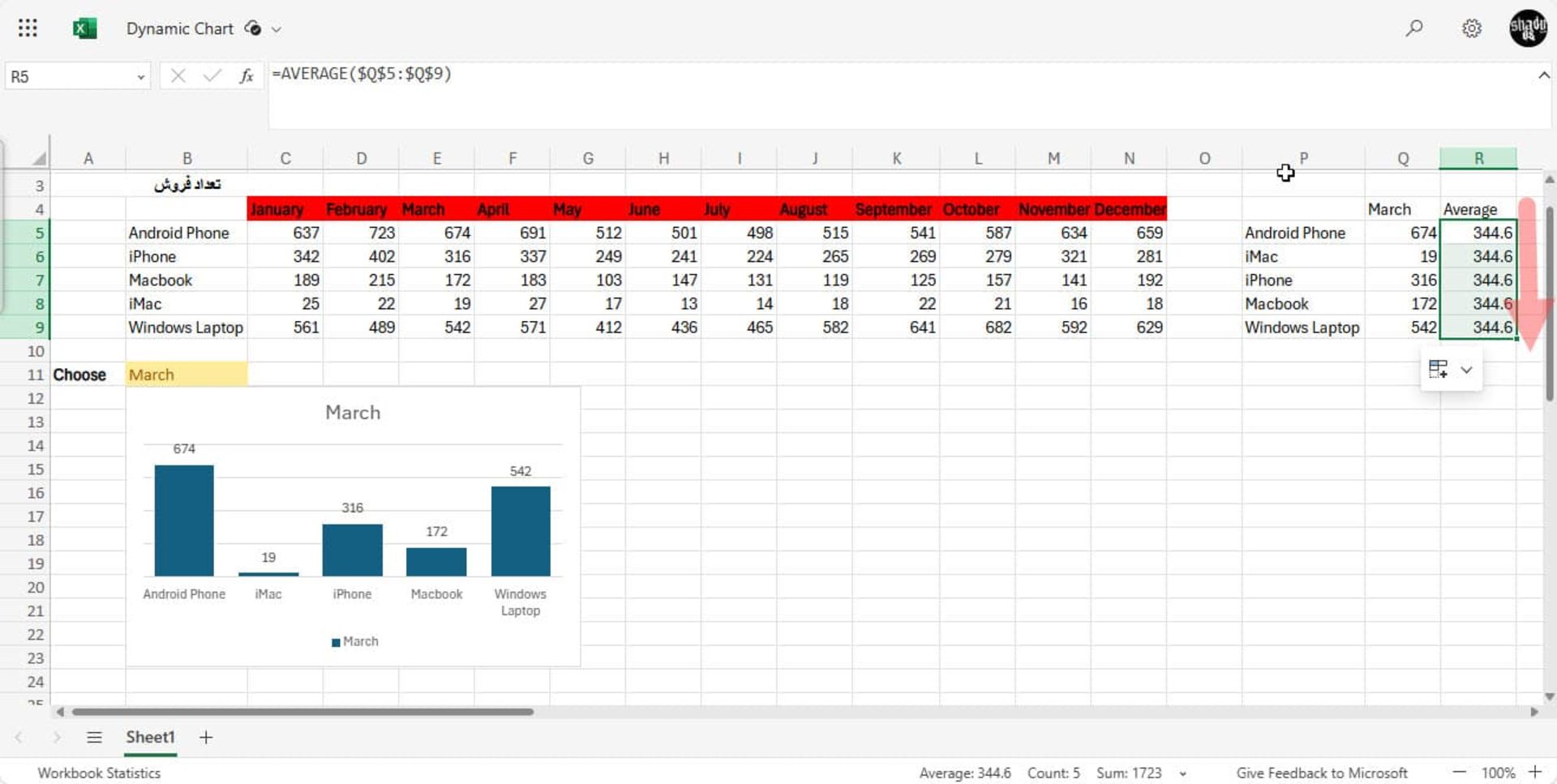
Task: Open the settings gear
Action: 1472,28
